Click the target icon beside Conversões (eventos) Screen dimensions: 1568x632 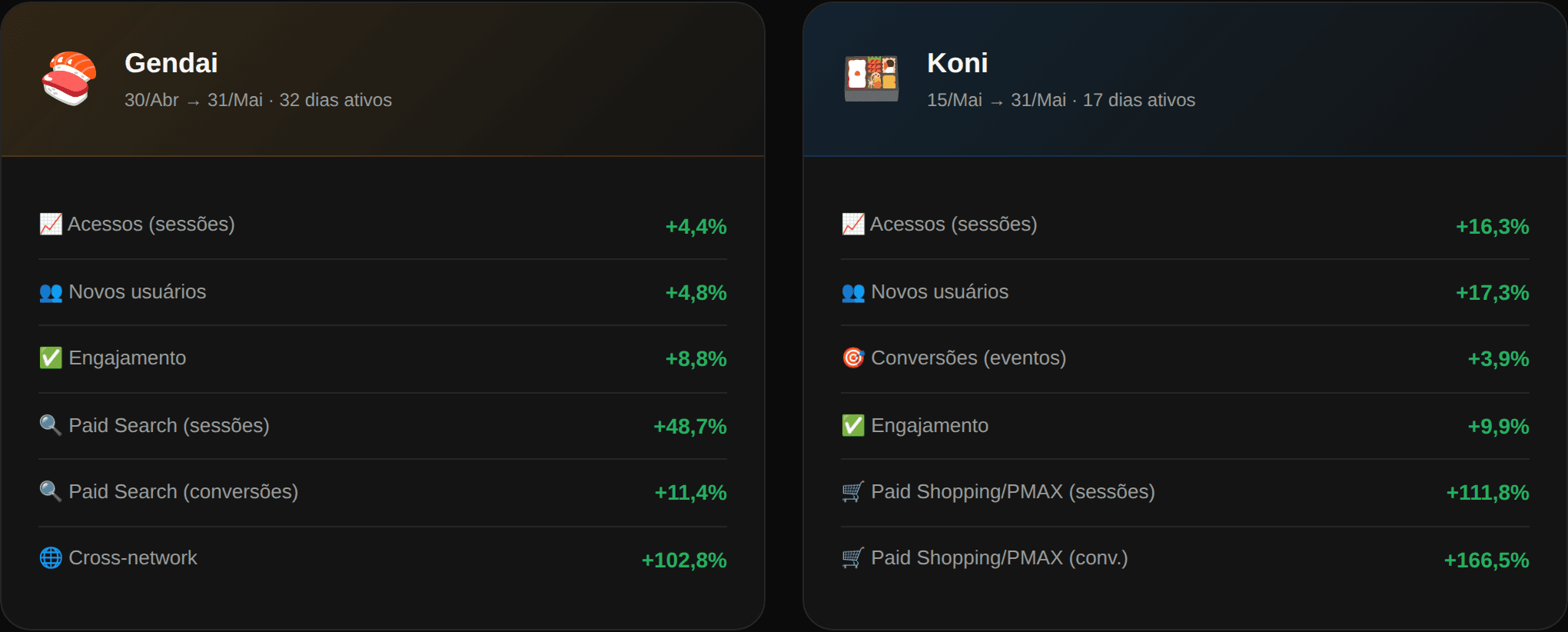click(853, 358)
